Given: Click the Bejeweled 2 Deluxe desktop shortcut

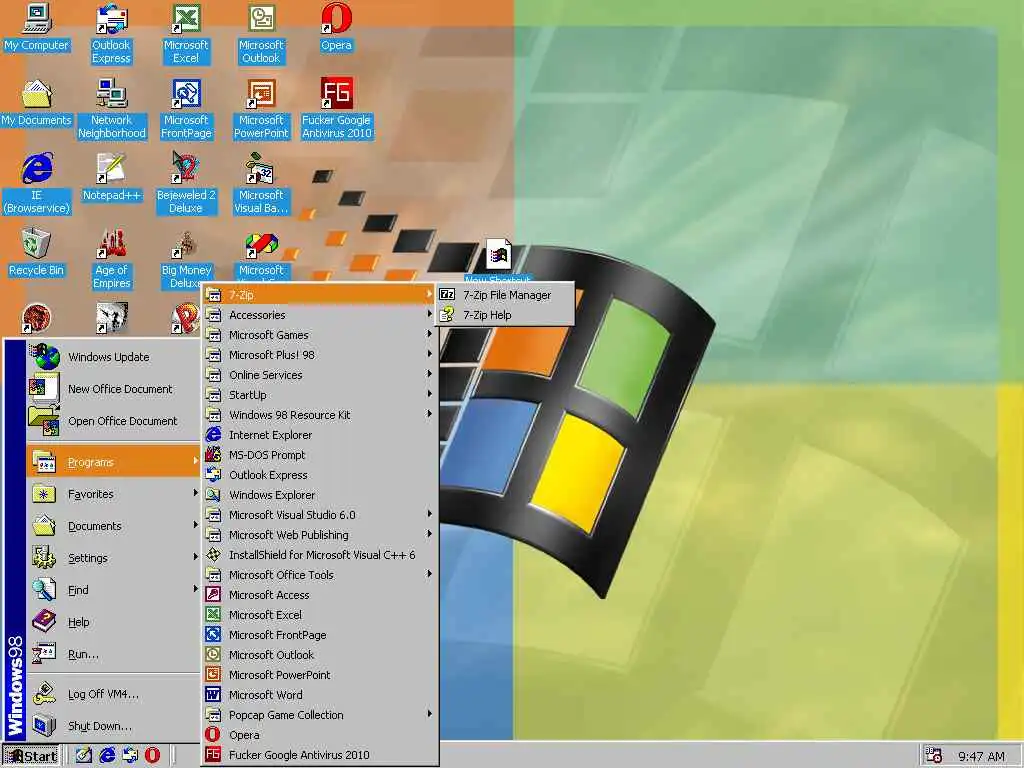Looking at the screenshot, I should [186, 184].
